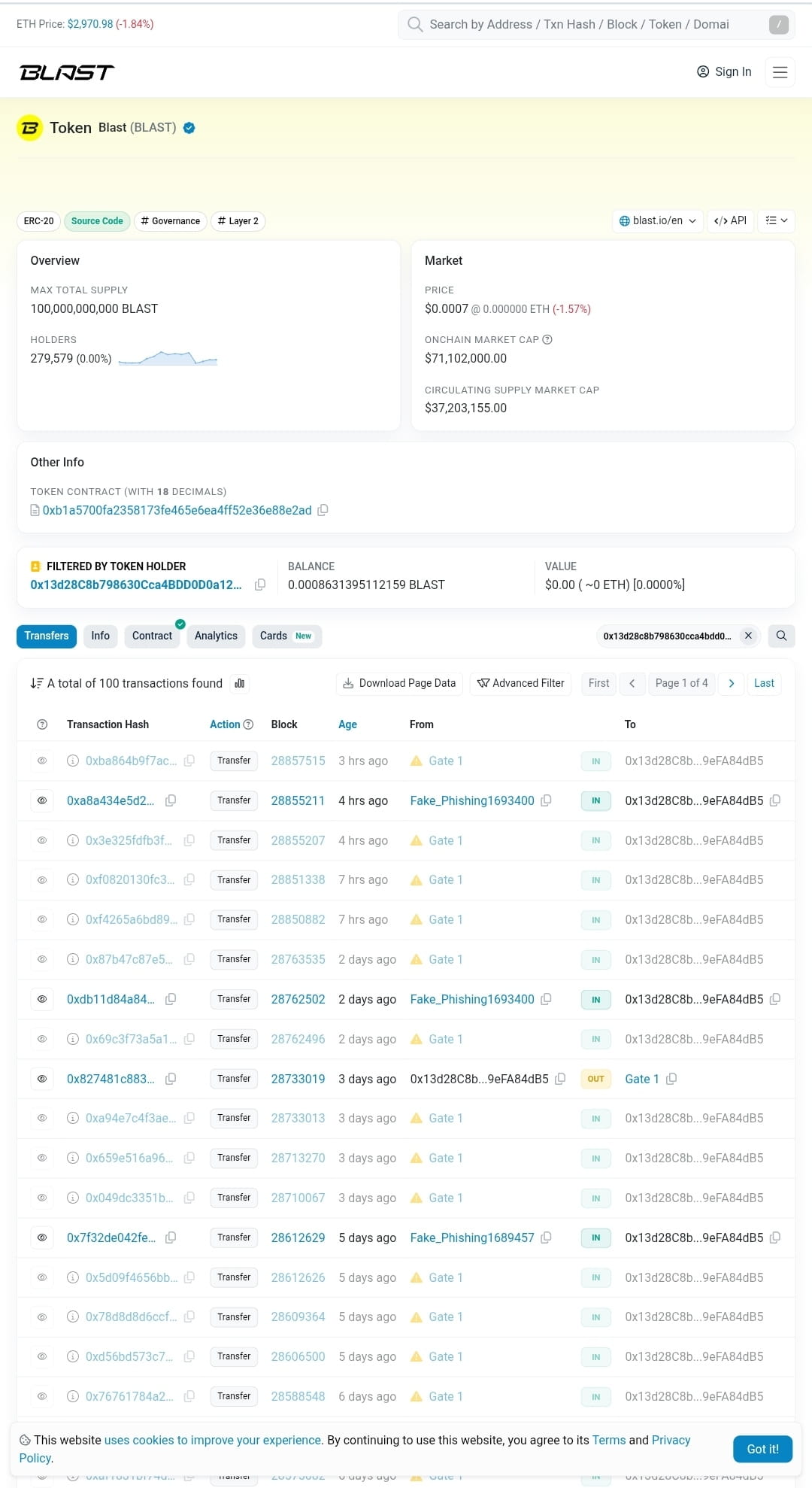
Task: Copy transaction hash 0x827481c883
Action: (x=171, y=1079)
